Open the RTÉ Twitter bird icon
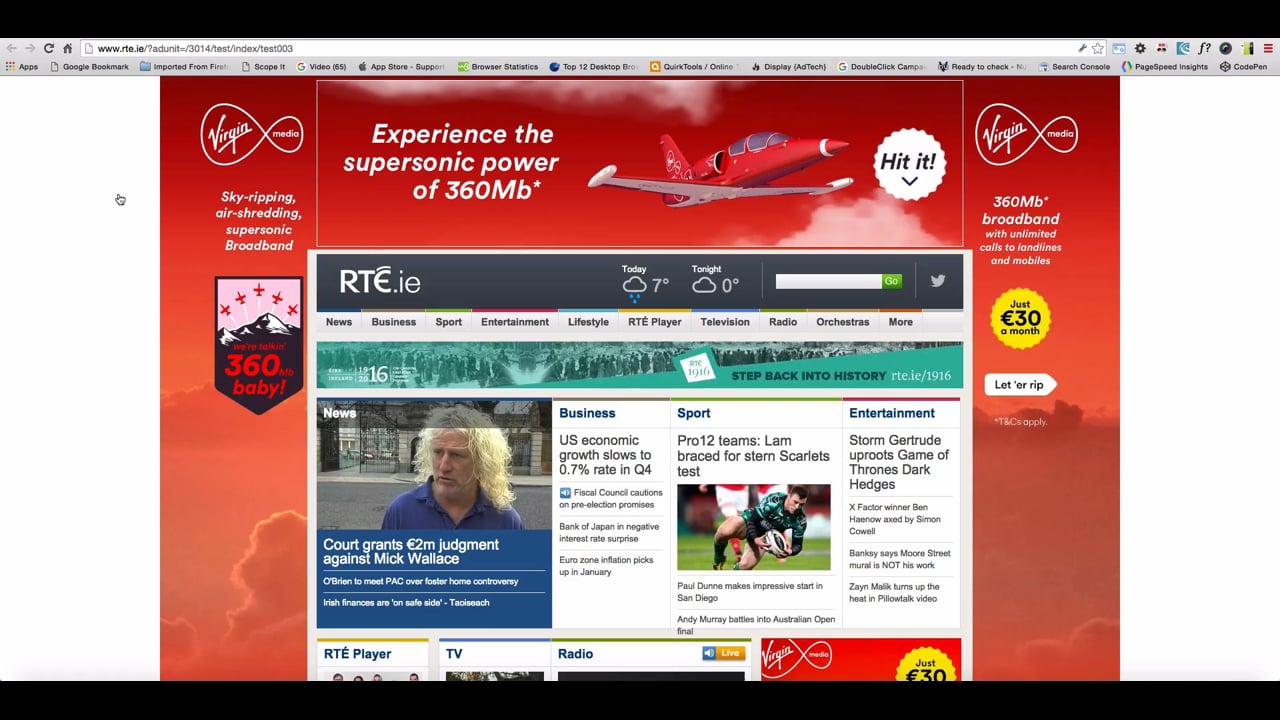The image size is (1280, 720). click(x=938, y=281)
